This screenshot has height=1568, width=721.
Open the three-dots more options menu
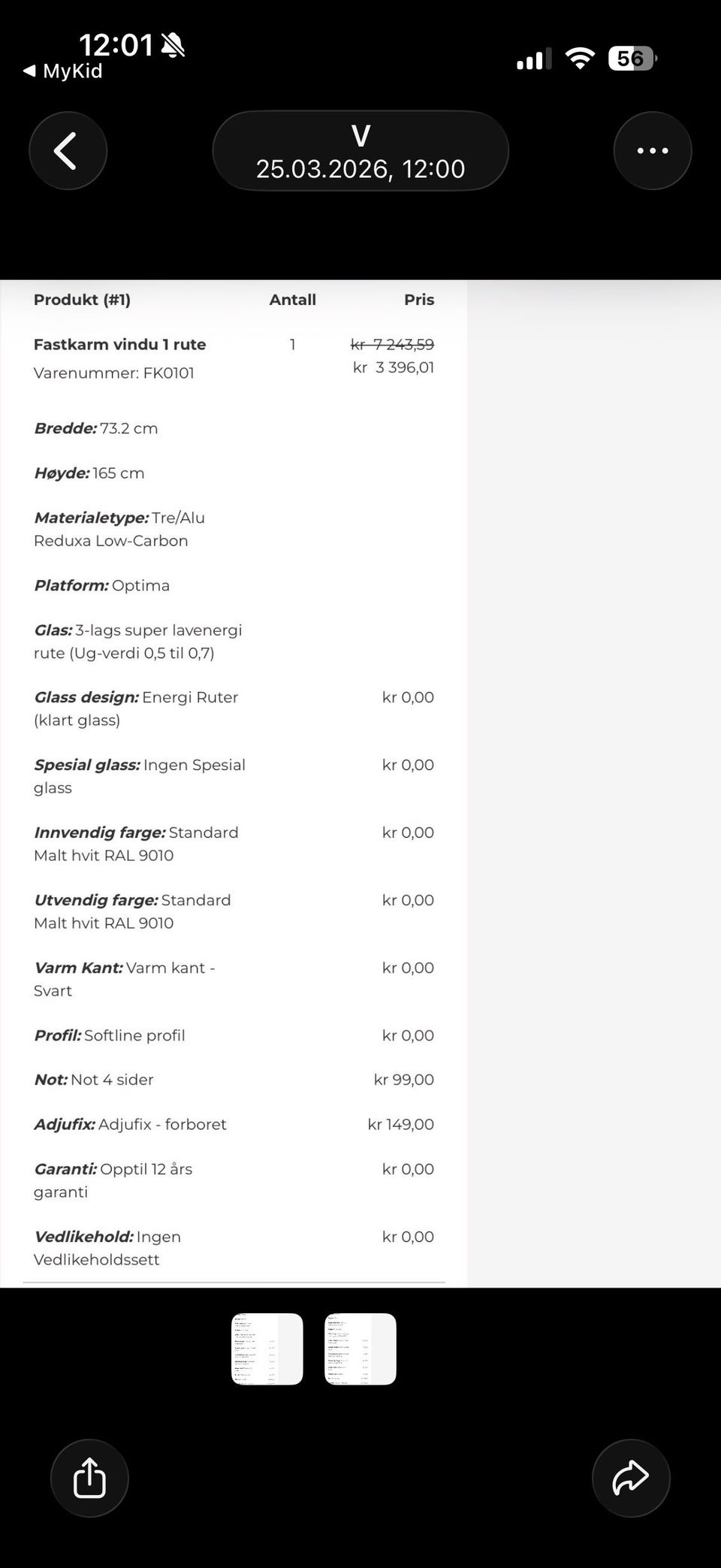(652, 151)
